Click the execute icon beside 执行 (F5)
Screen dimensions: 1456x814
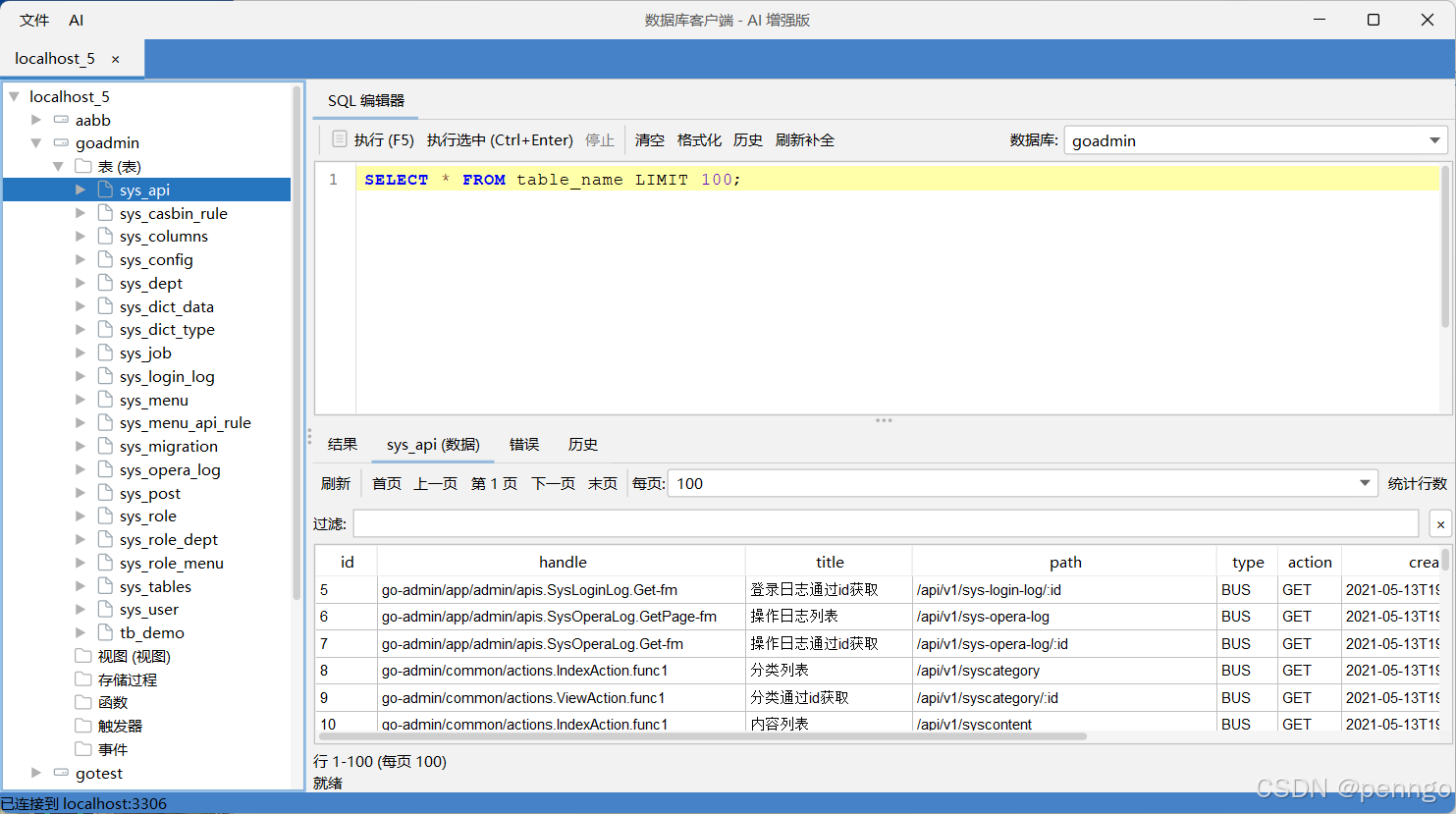(340, 139)
